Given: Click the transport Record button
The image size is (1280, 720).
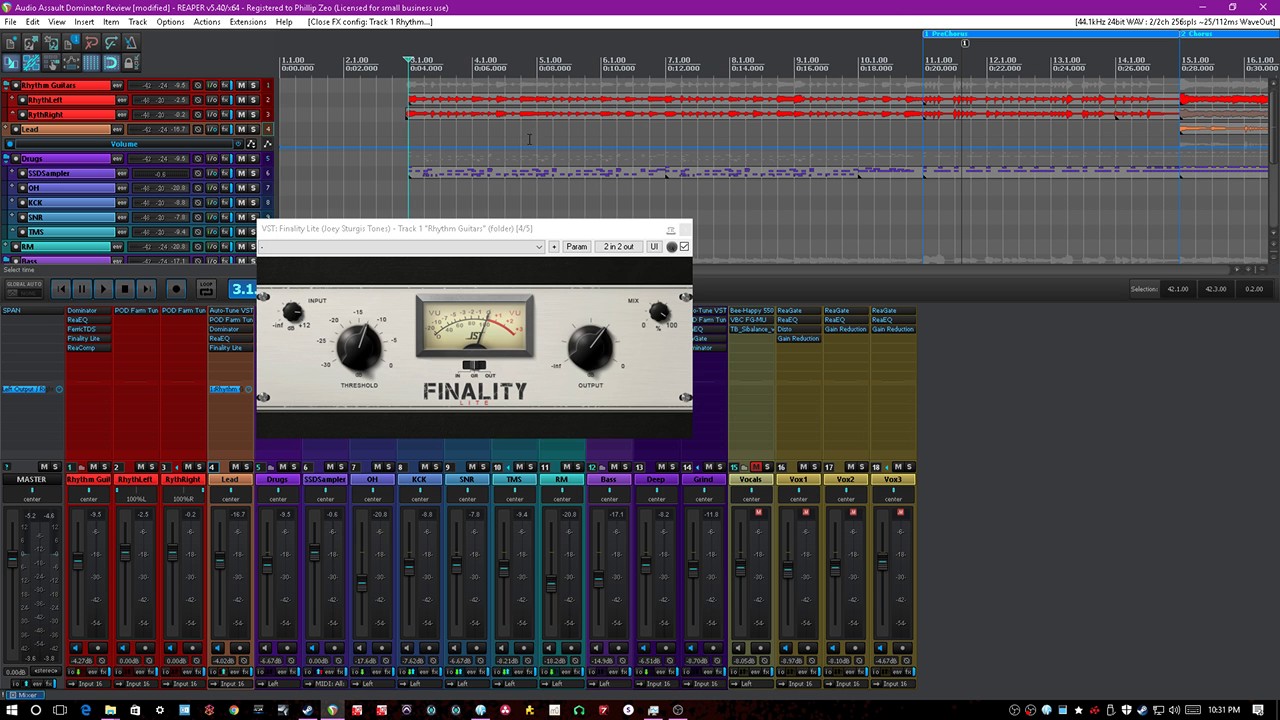Looking at the screenshot, I should point(176,289).
